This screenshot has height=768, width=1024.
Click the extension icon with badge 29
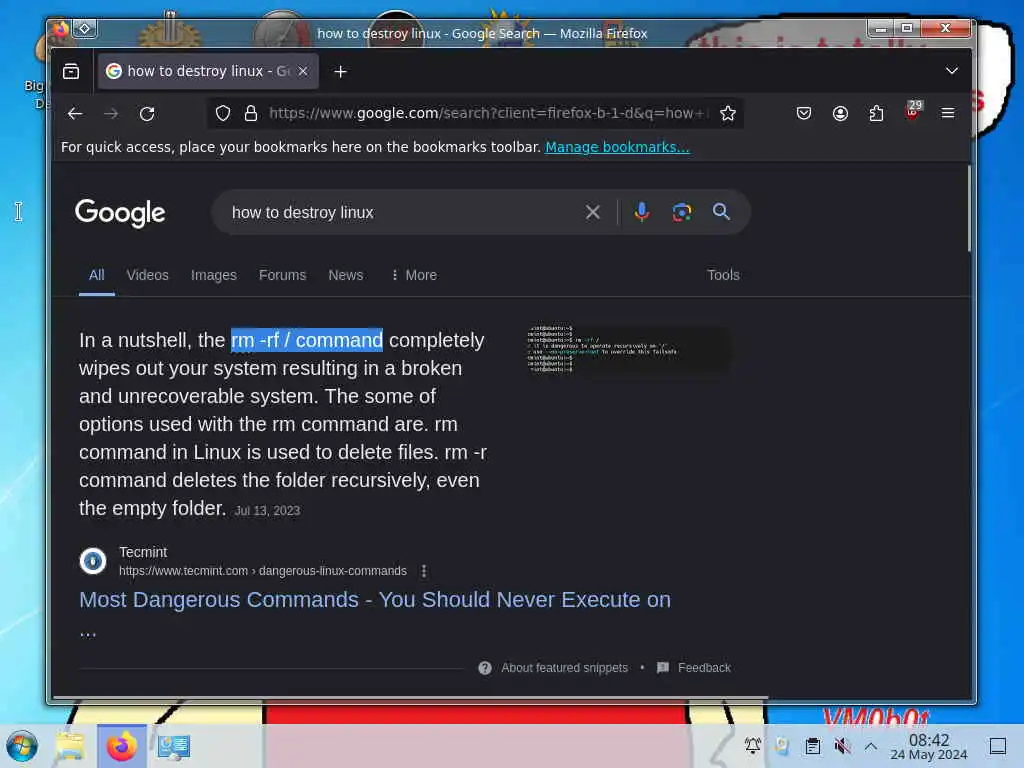913,112
